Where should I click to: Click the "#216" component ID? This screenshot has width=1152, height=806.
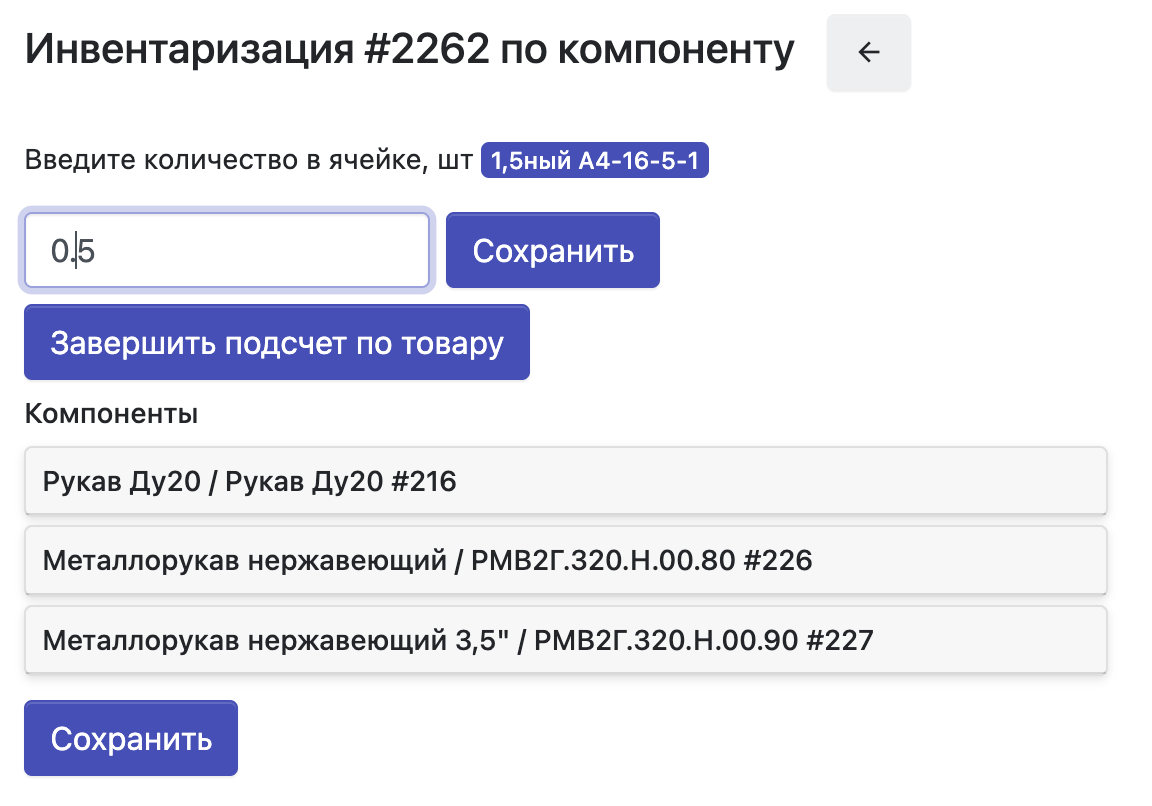[423, 482]
